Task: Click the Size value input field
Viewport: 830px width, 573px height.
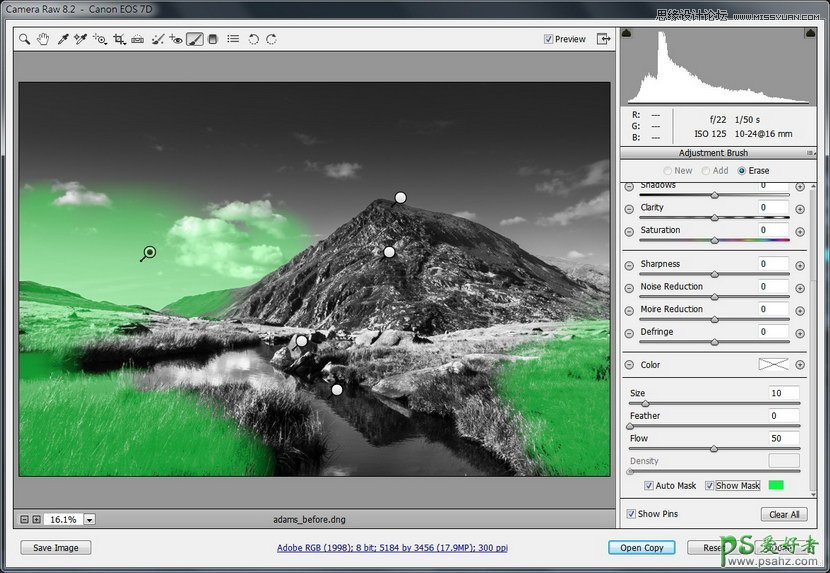Action: [783, 393]
